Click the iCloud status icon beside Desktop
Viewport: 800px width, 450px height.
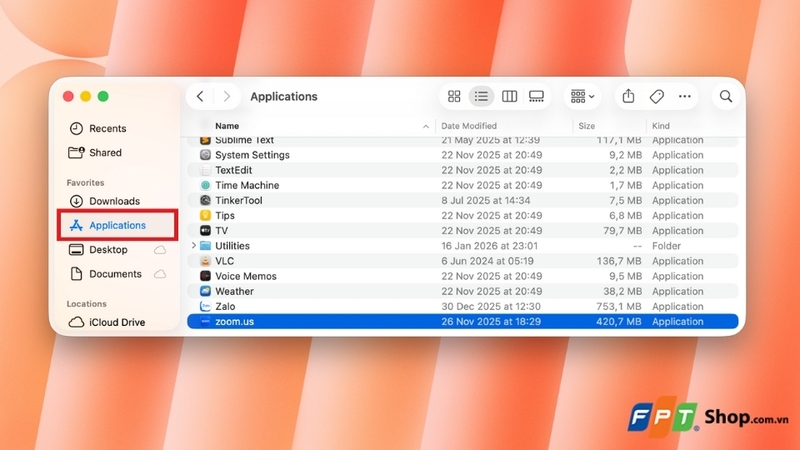coord(160,250)
